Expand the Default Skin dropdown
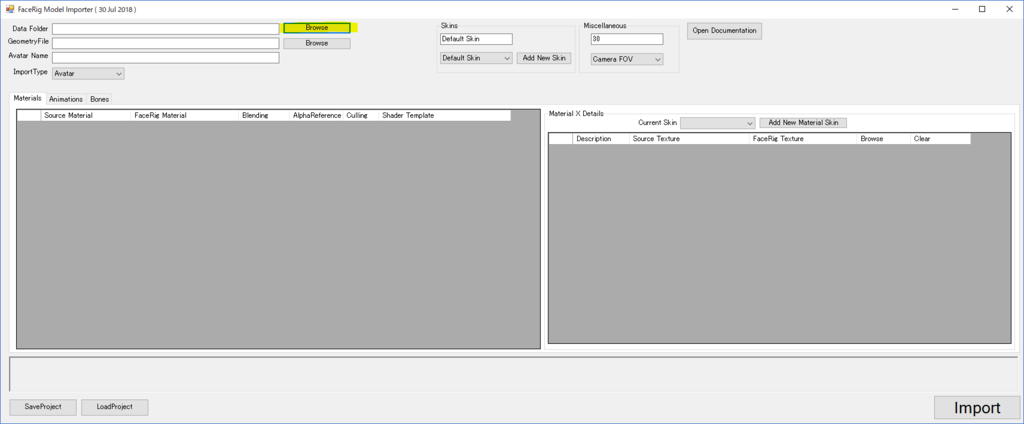Image resolution: width=1024 pixels, height=424 pixels. (x=476, y=58)
